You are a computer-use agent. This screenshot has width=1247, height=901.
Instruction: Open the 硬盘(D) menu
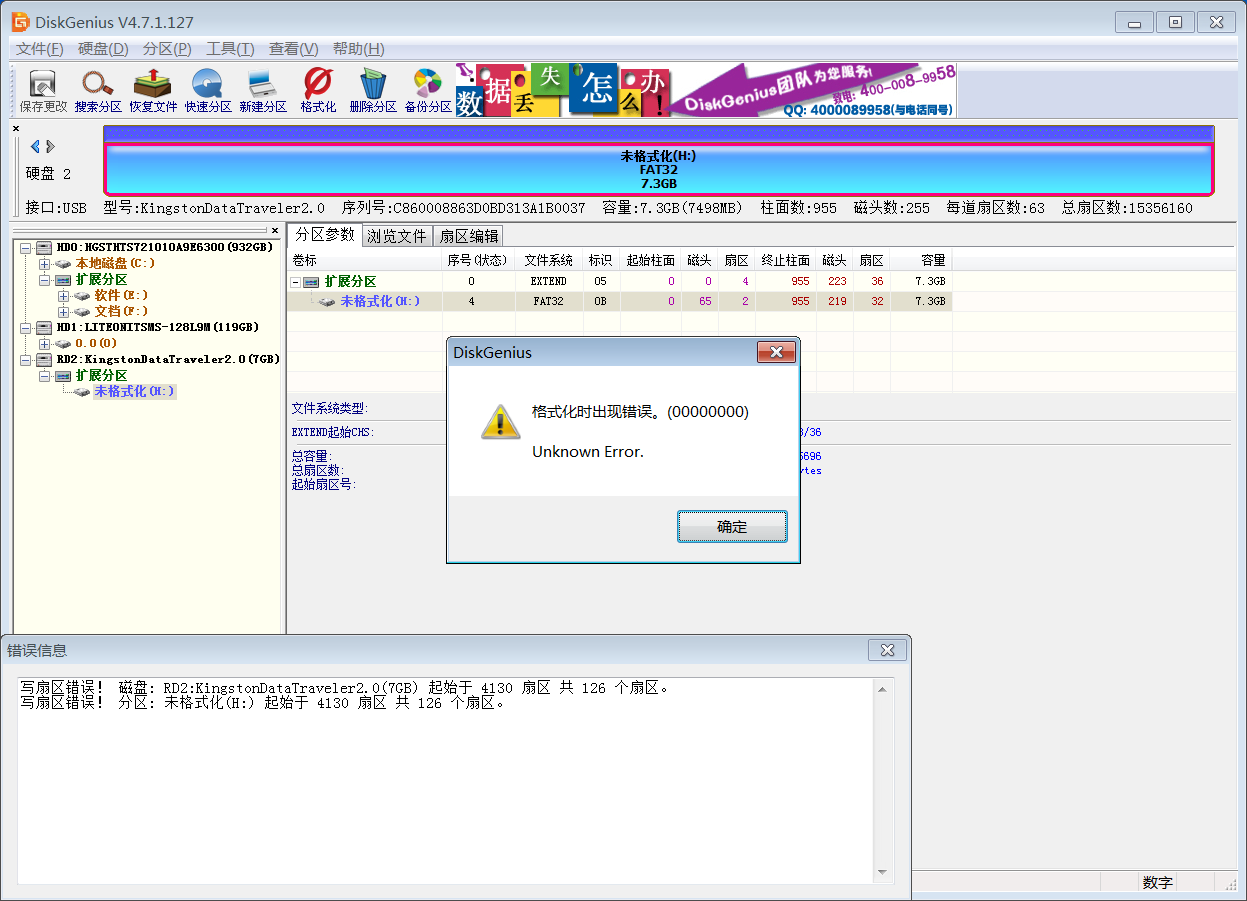pos(103,49)
